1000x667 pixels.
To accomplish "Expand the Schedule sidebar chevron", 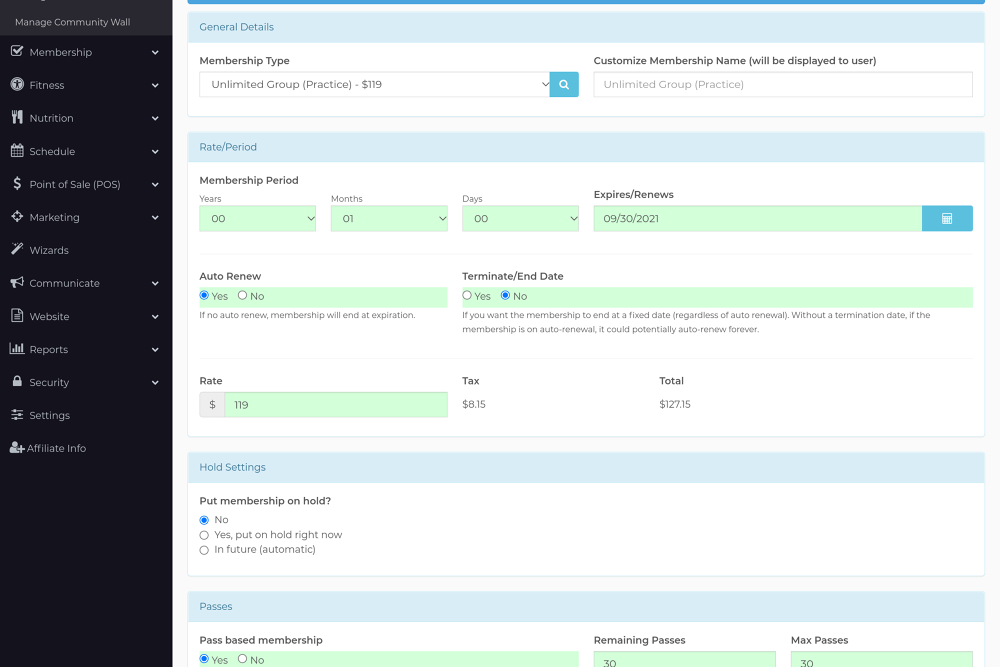I will (x=155, y=152).
